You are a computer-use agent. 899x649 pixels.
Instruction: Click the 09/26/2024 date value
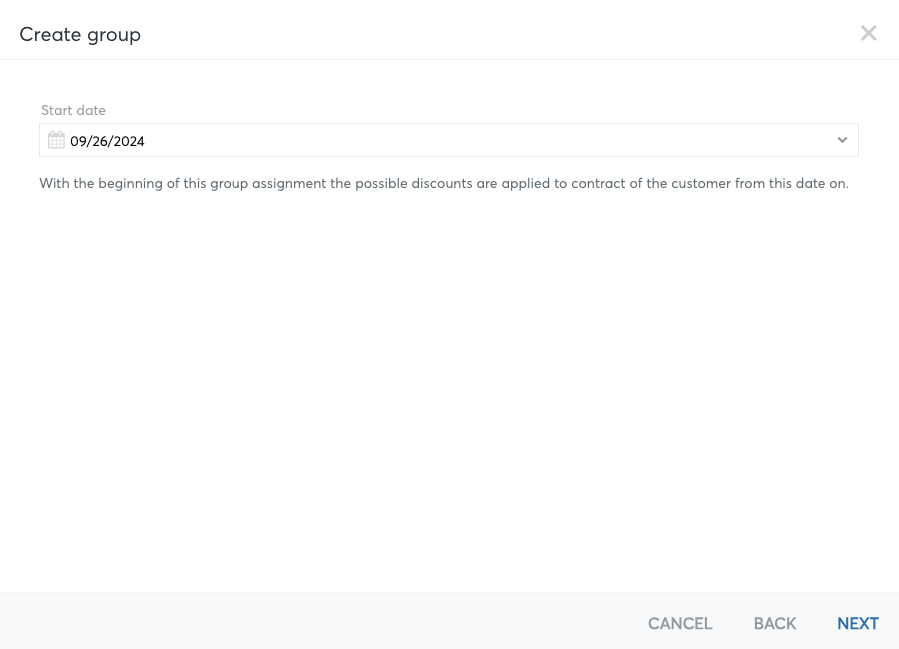pos(107,141)
